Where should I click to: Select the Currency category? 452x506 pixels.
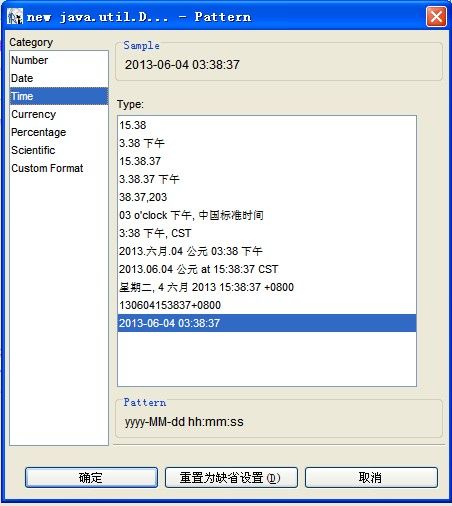pos(59,114)
